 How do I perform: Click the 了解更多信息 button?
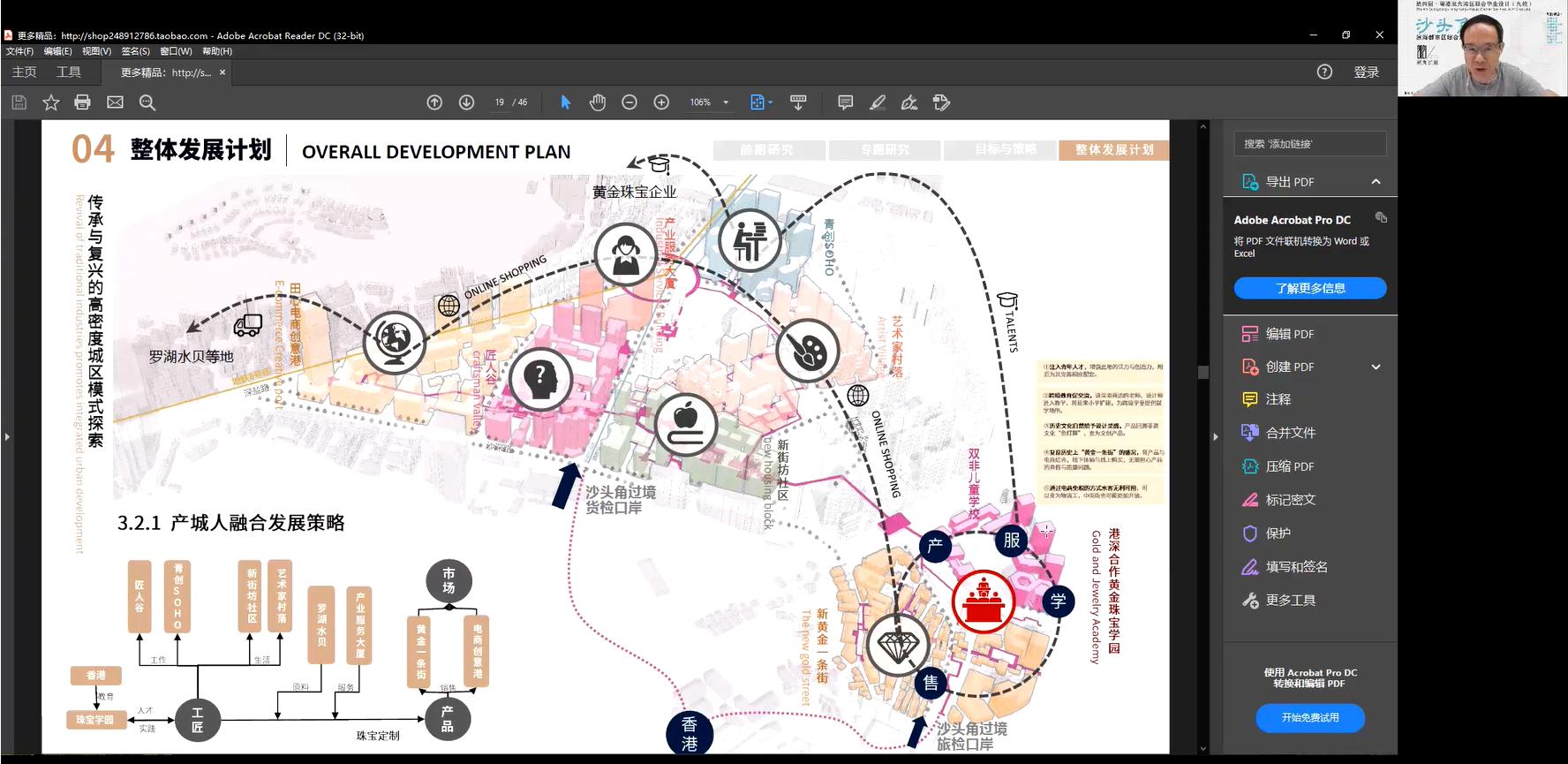click(1309, 288)
